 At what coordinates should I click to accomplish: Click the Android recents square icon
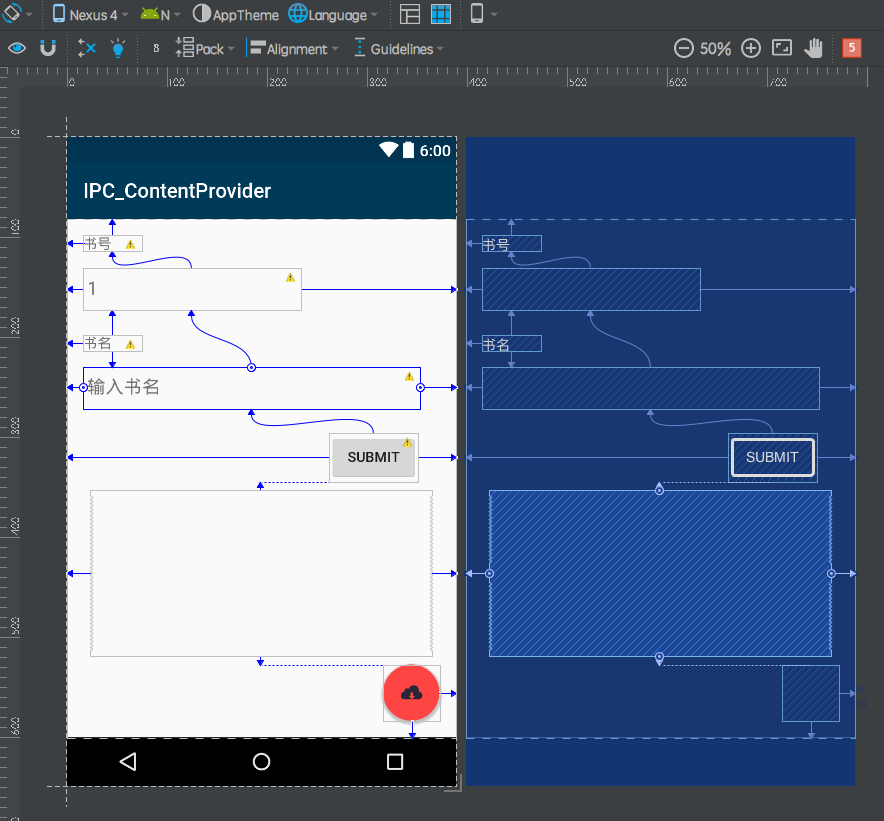[395, 762]
